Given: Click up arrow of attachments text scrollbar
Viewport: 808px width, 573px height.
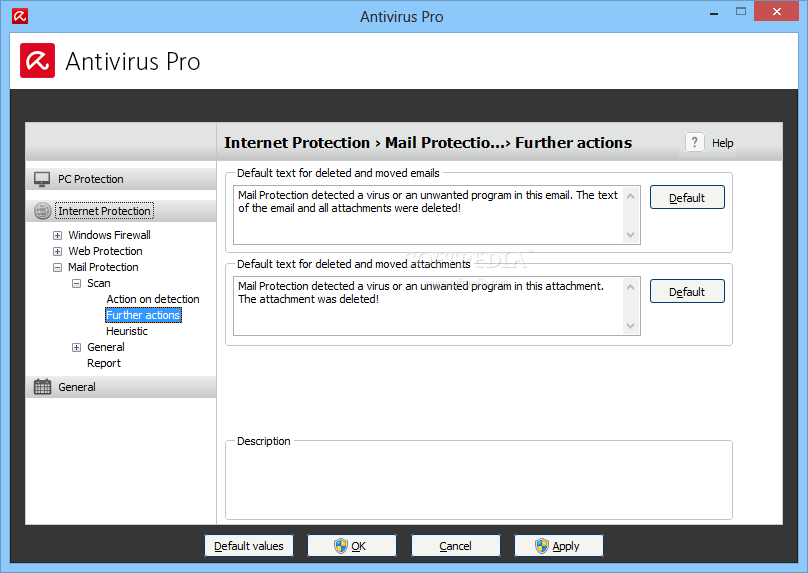Looking at the screenshot, I should click(630, 287).
